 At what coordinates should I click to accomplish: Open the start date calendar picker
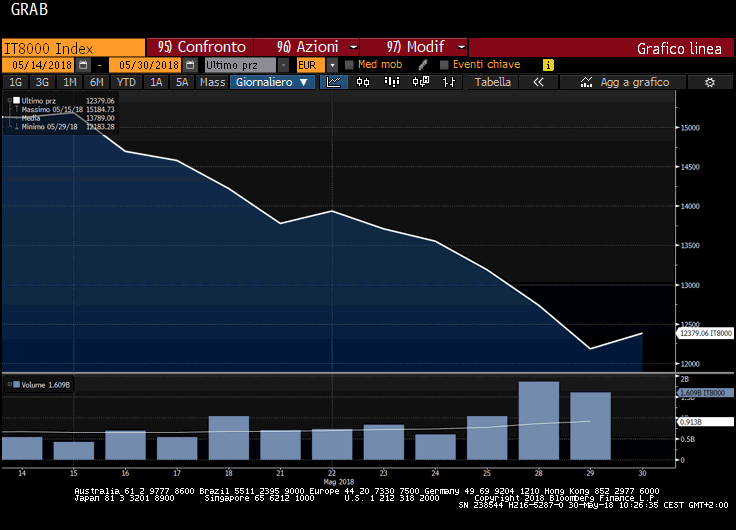click(x=87, y=65)
